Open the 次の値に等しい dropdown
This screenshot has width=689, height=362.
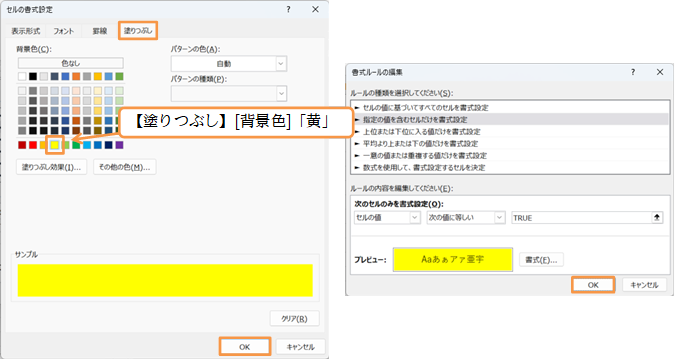click(x=466, y=217)
